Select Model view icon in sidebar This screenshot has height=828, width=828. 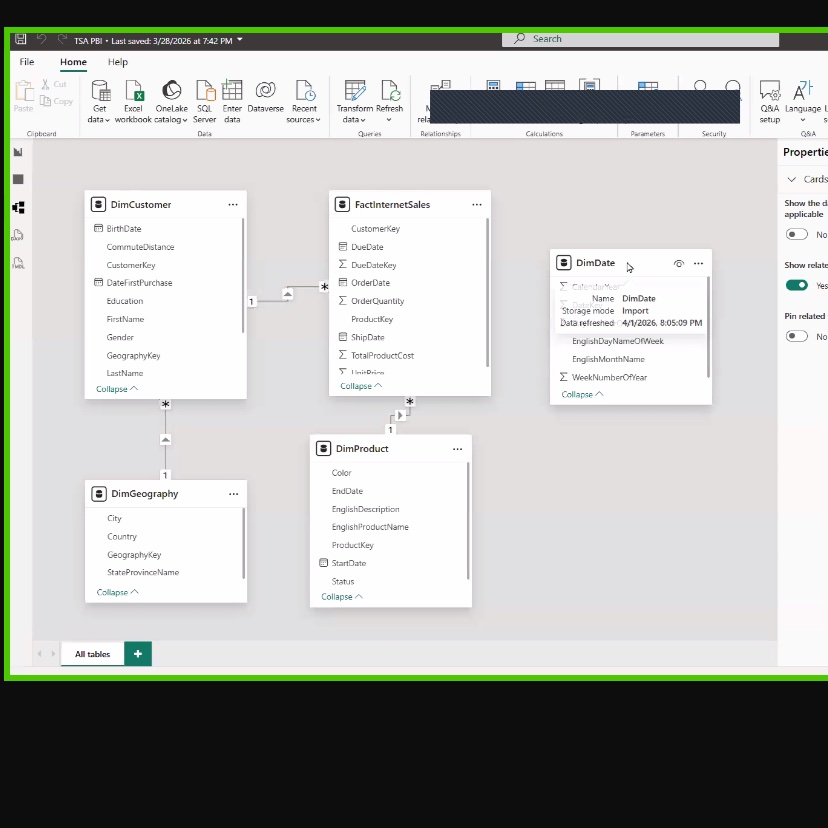18,208
